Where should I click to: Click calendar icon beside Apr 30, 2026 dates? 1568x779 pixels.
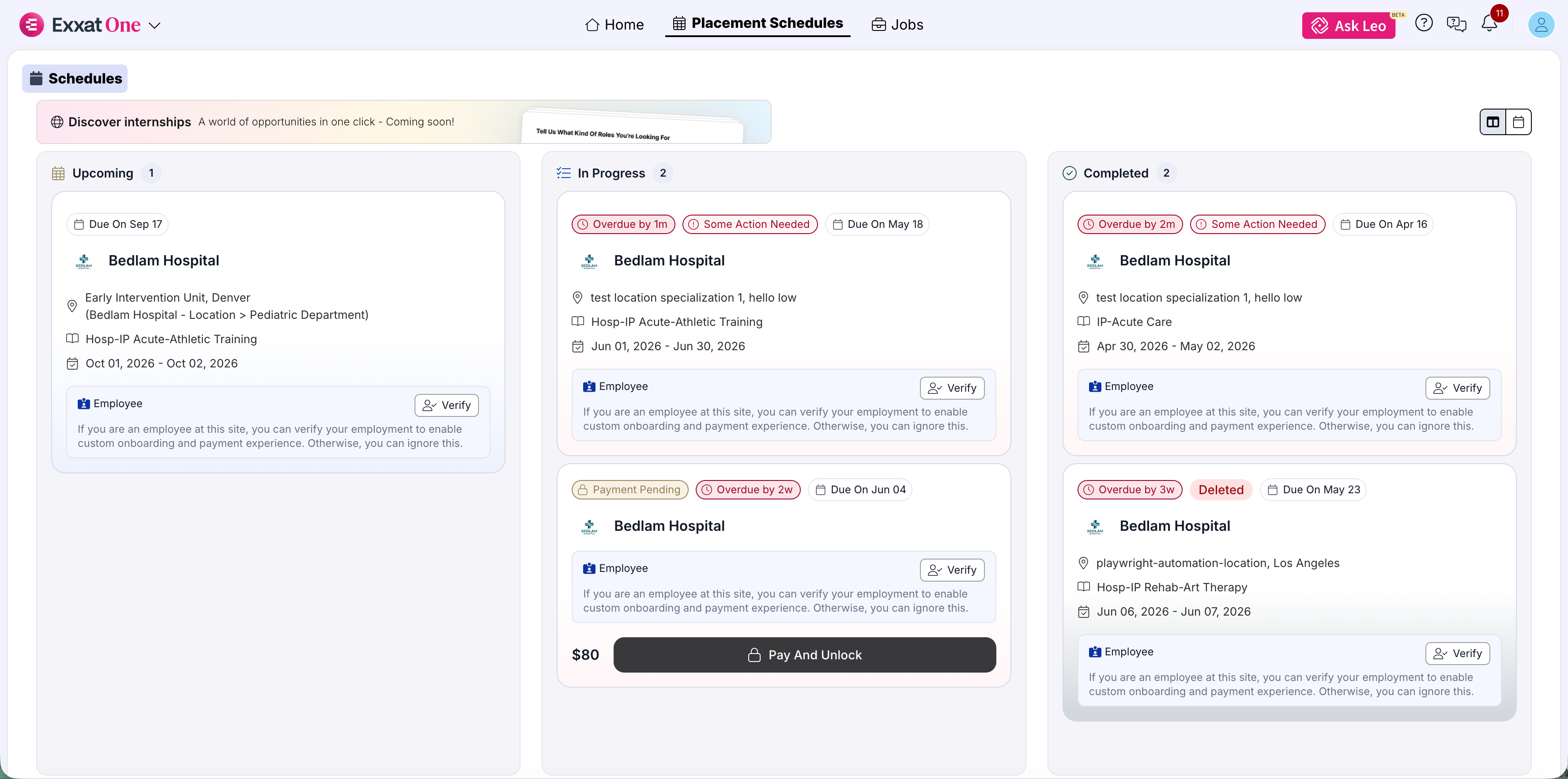(1083, 347)
